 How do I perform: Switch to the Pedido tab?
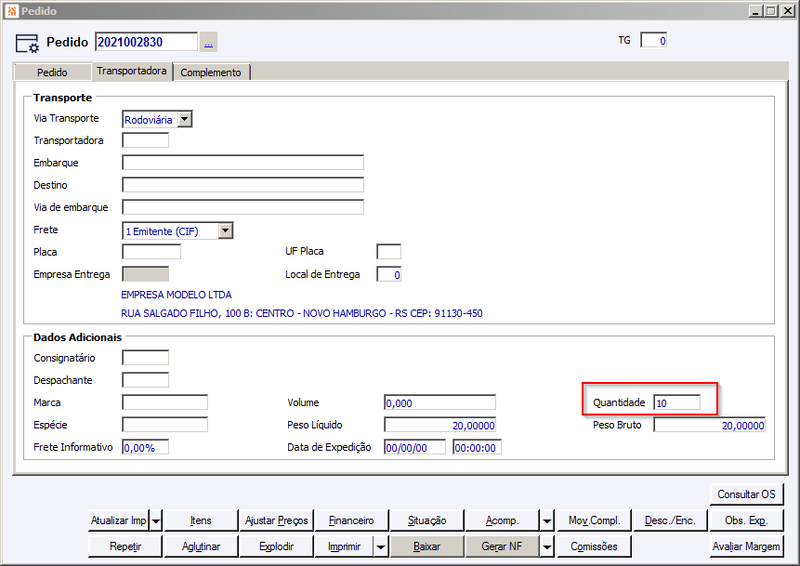(52, 72)
